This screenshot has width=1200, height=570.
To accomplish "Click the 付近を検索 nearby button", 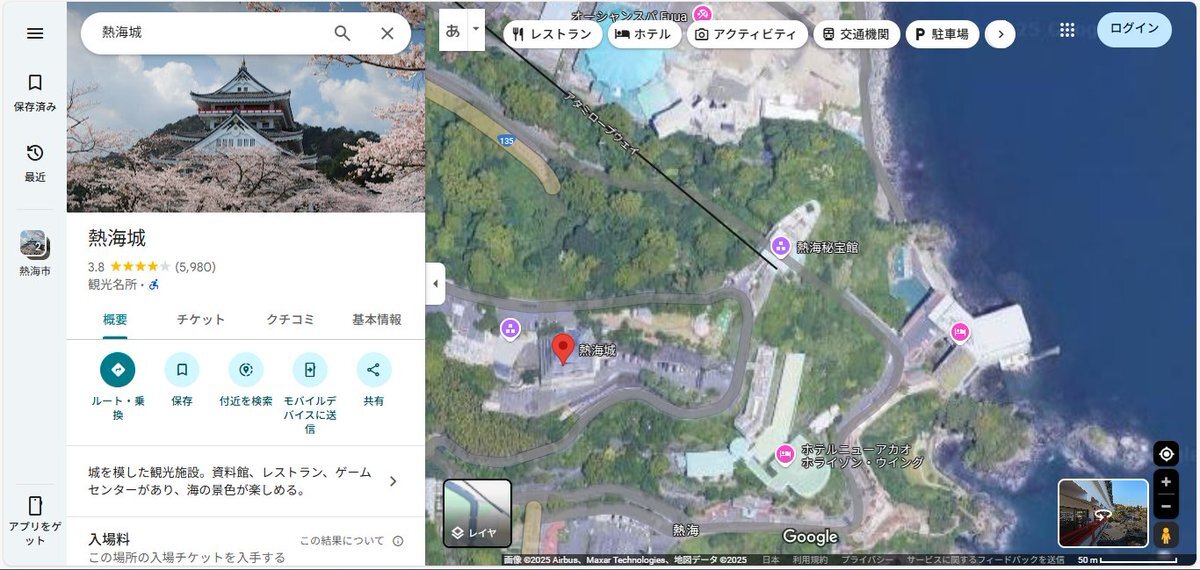I will pyautogui.click(x=246, y=370).
